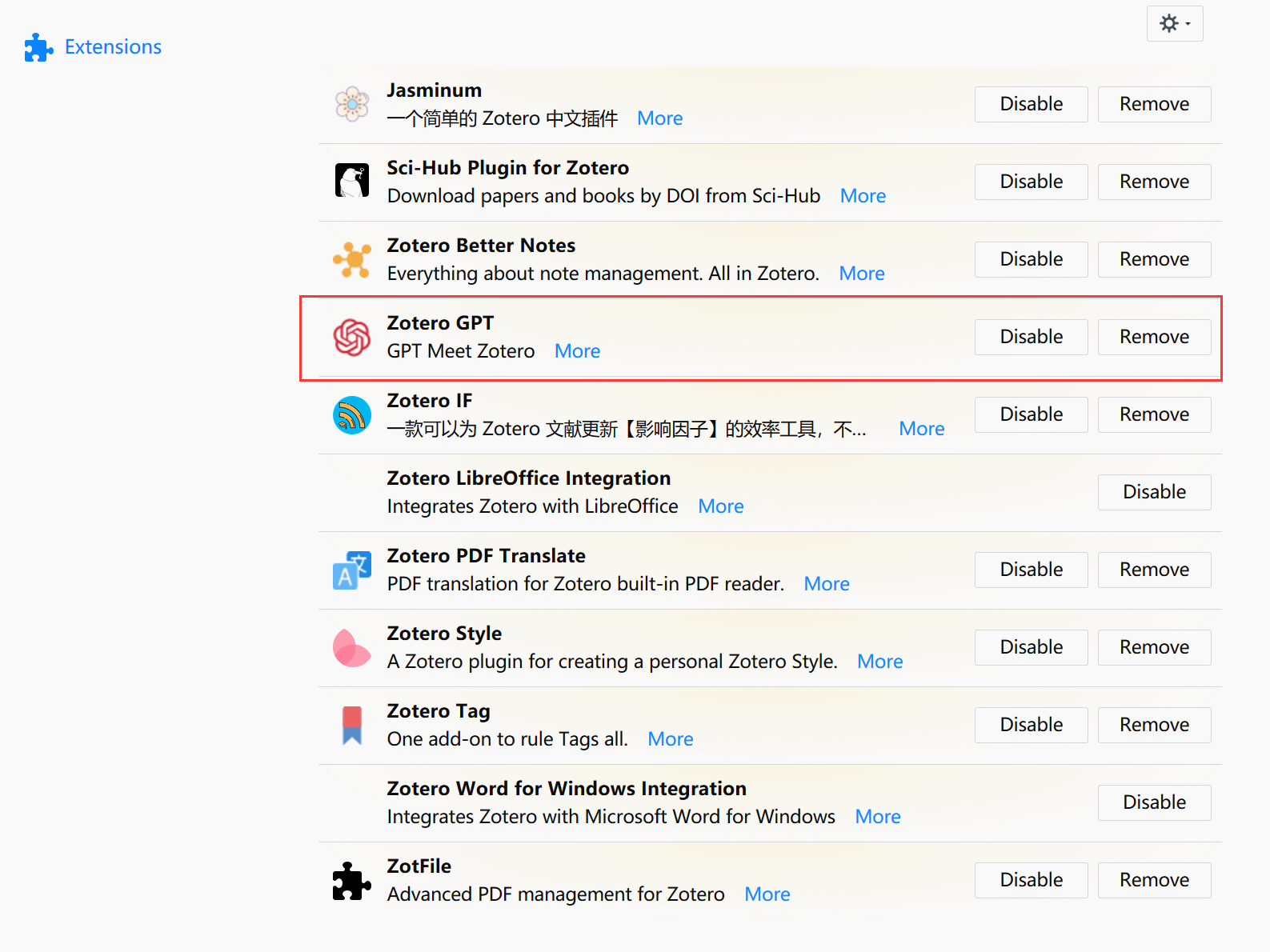
Task: Click the Jasminum flower icon
Action: (x=352, y=104)
